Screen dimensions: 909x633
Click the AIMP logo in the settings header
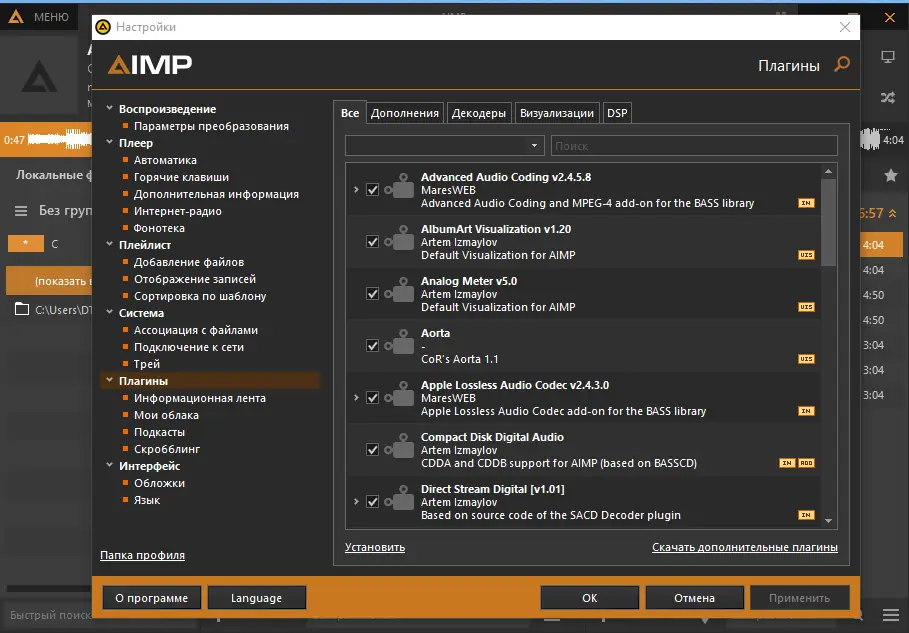coord(150,65)
